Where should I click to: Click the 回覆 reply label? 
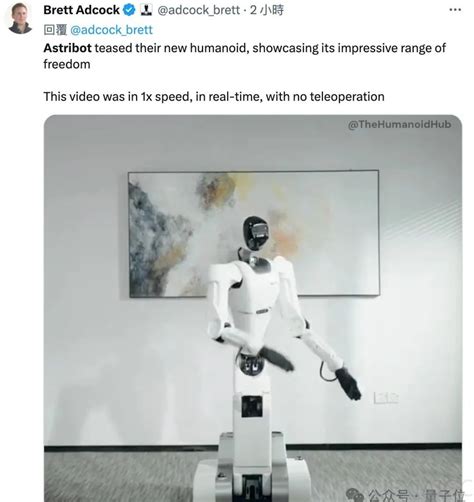click(55, 30)
